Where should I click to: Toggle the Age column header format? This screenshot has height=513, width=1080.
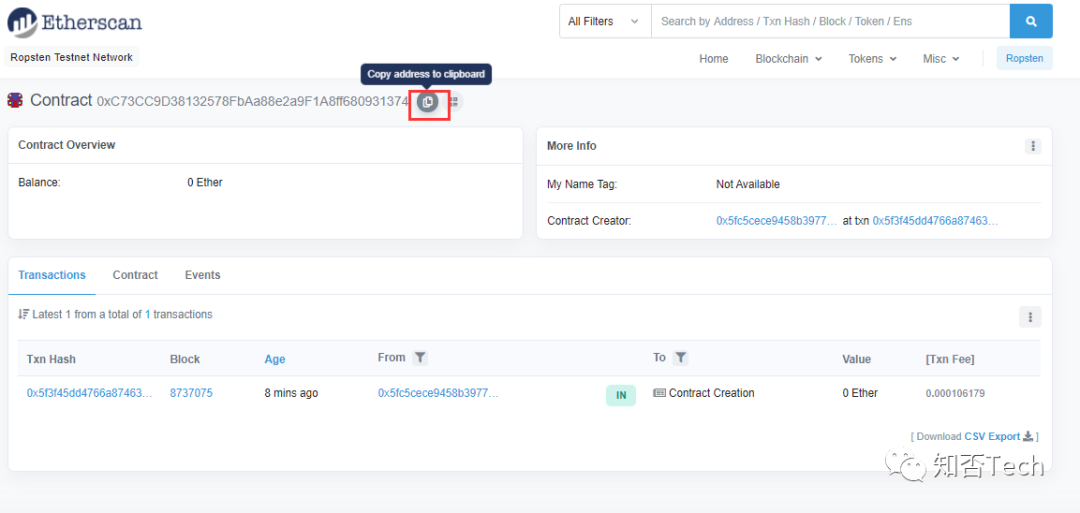[x=275, y=359]
